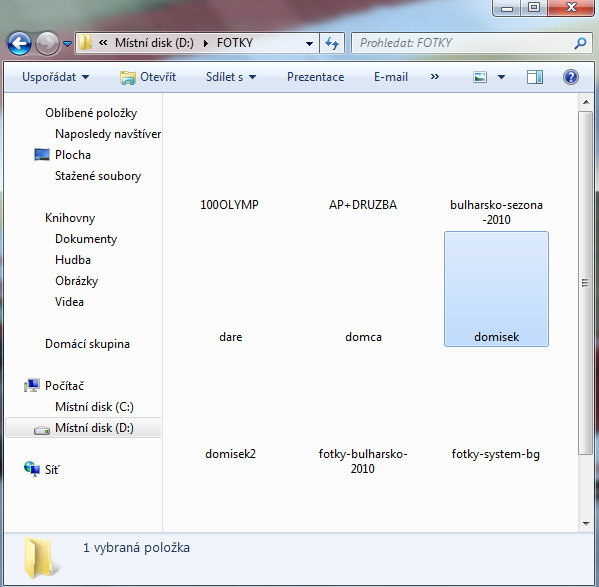Click in the Prohledat: FOTKY search field
Viewport: 599px width, 587px height.
[x=462, y=43]
